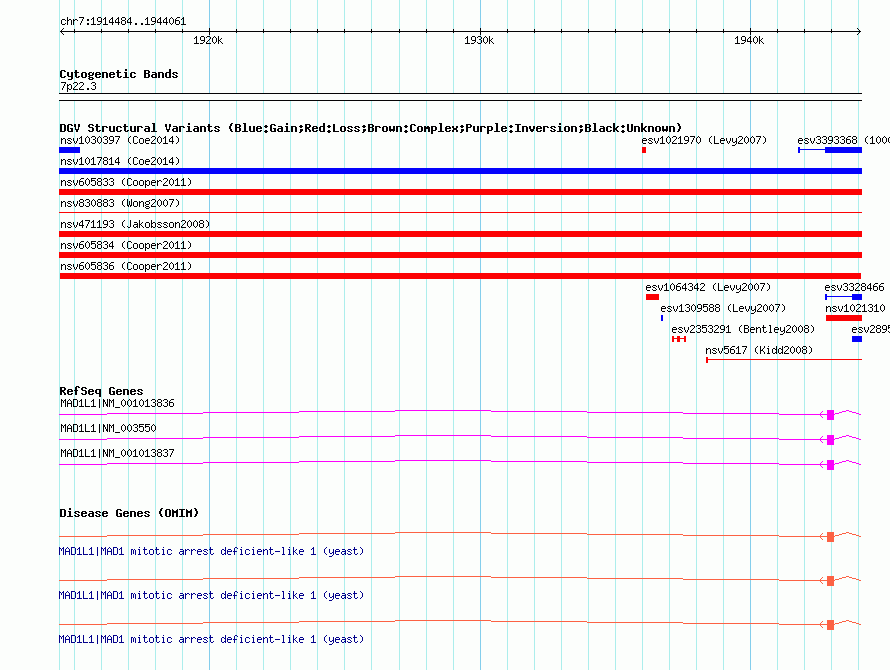
Task: Click the small red esv1021970 (Levy2007) variant marker
Action: [644, 150]
